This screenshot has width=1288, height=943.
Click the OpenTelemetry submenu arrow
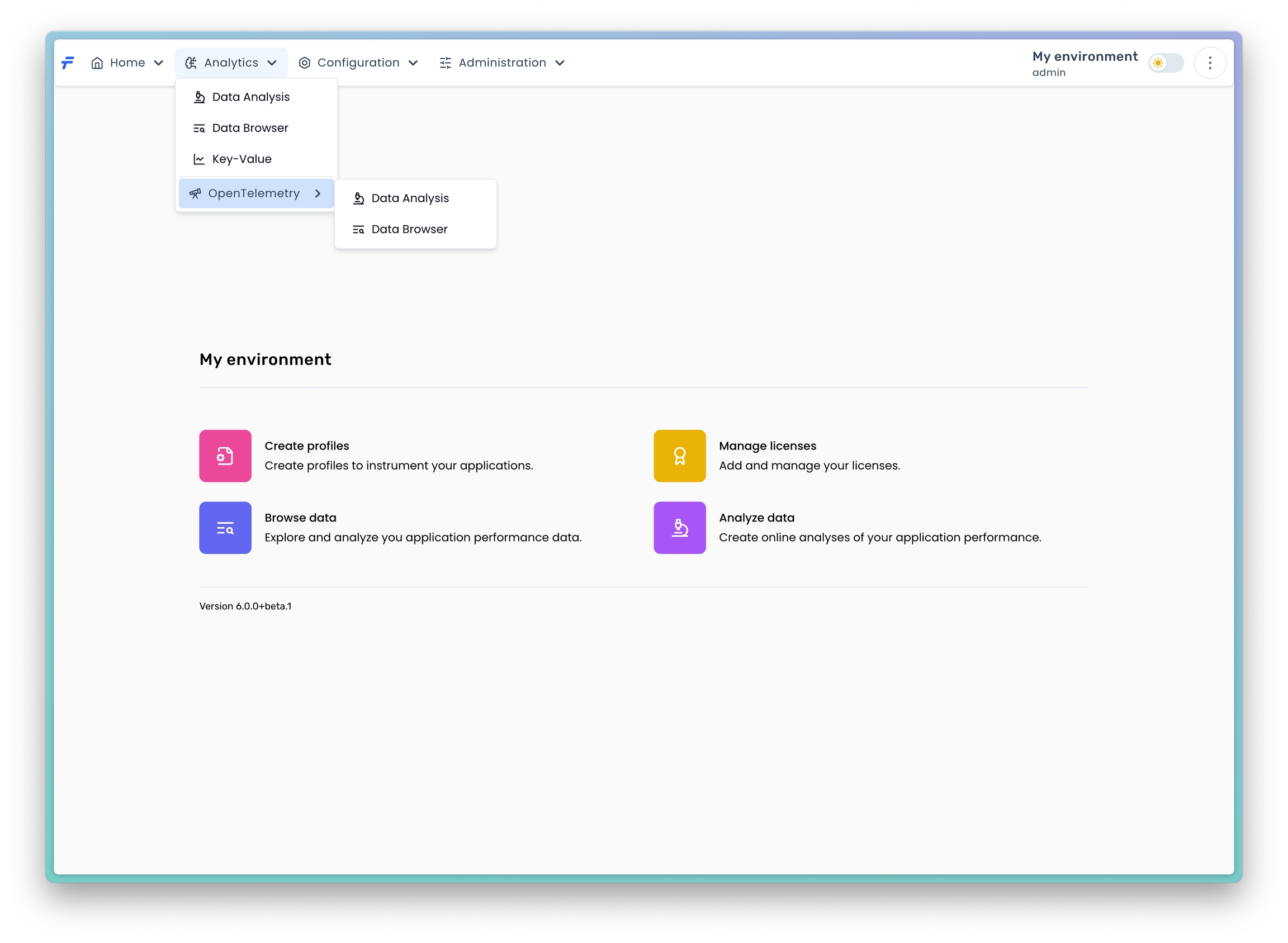point(318,193)
